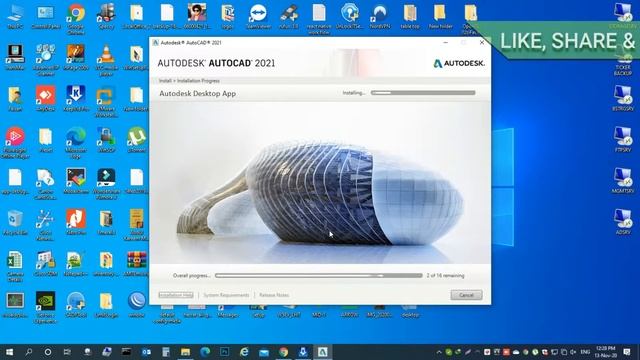Open the table top folder on the desktop
The width and height of the screenshot is (640, 360).
[x=410, y=16]
